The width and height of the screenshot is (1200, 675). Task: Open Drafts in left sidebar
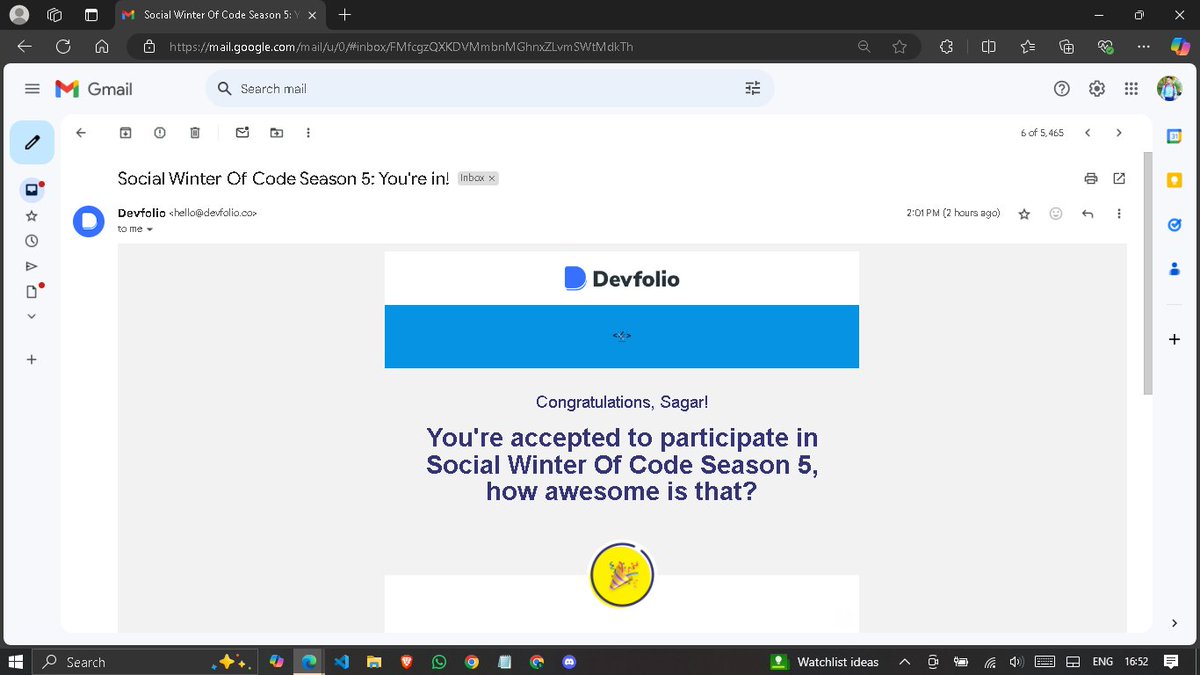(x=32, y=291)
